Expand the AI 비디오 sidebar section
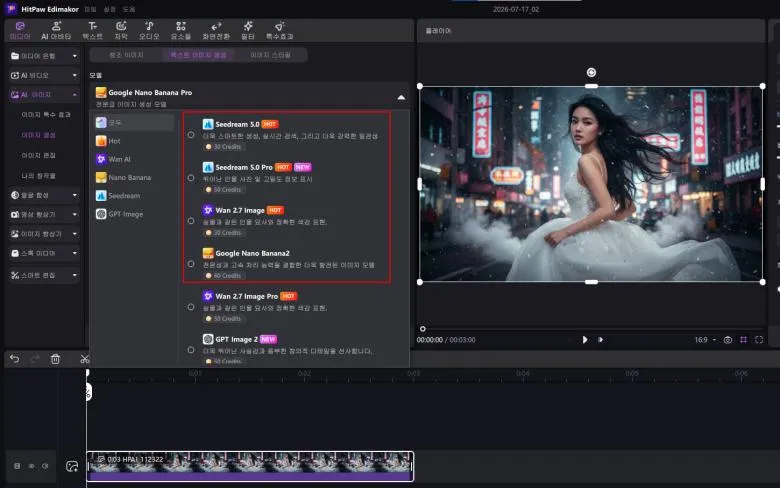Viewport: 780px width, 488px height. coord(44,76)
